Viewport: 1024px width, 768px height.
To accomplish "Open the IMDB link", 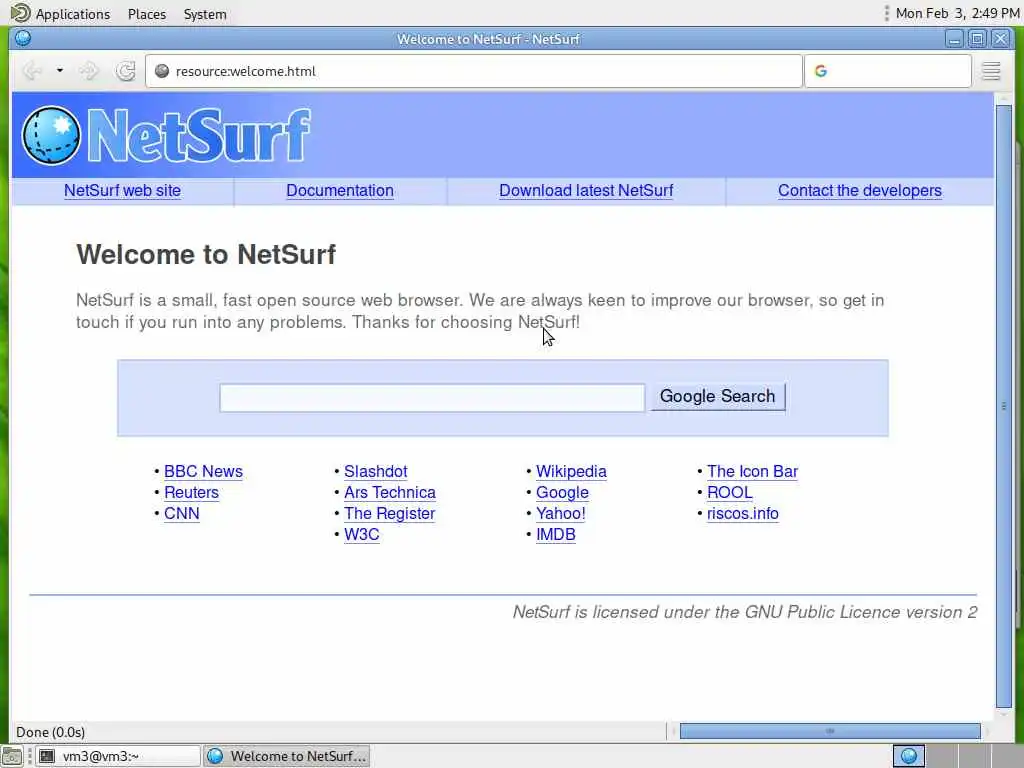I will [x=556, y=534].
